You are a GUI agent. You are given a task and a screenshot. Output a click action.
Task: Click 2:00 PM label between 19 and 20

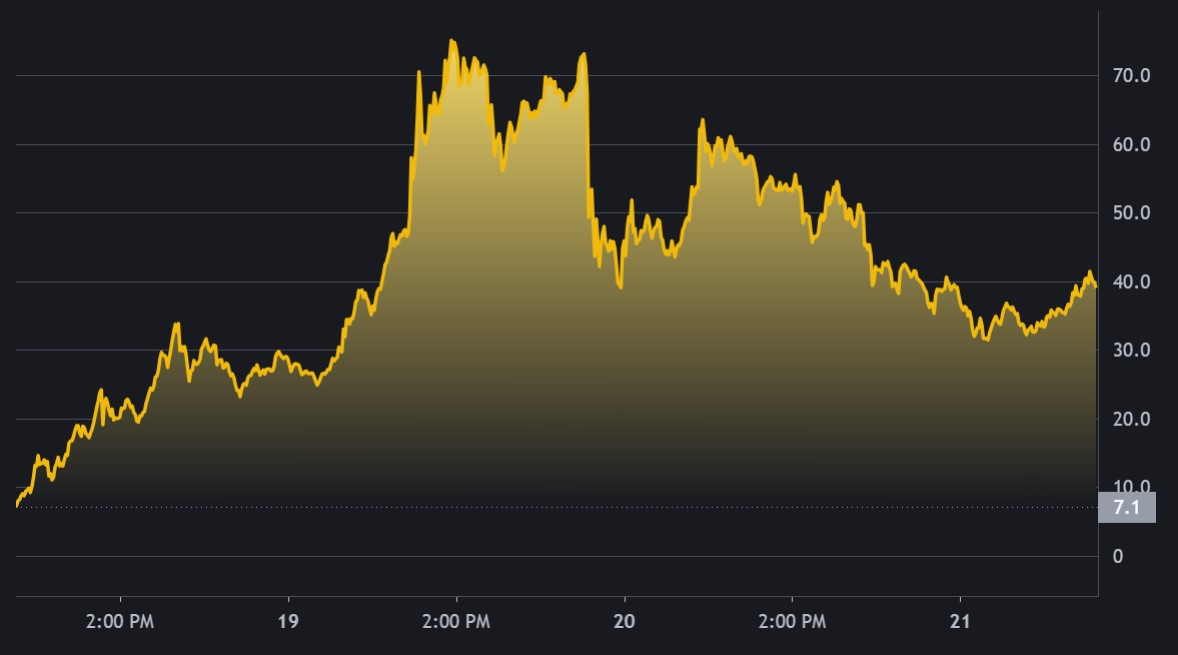456,622
